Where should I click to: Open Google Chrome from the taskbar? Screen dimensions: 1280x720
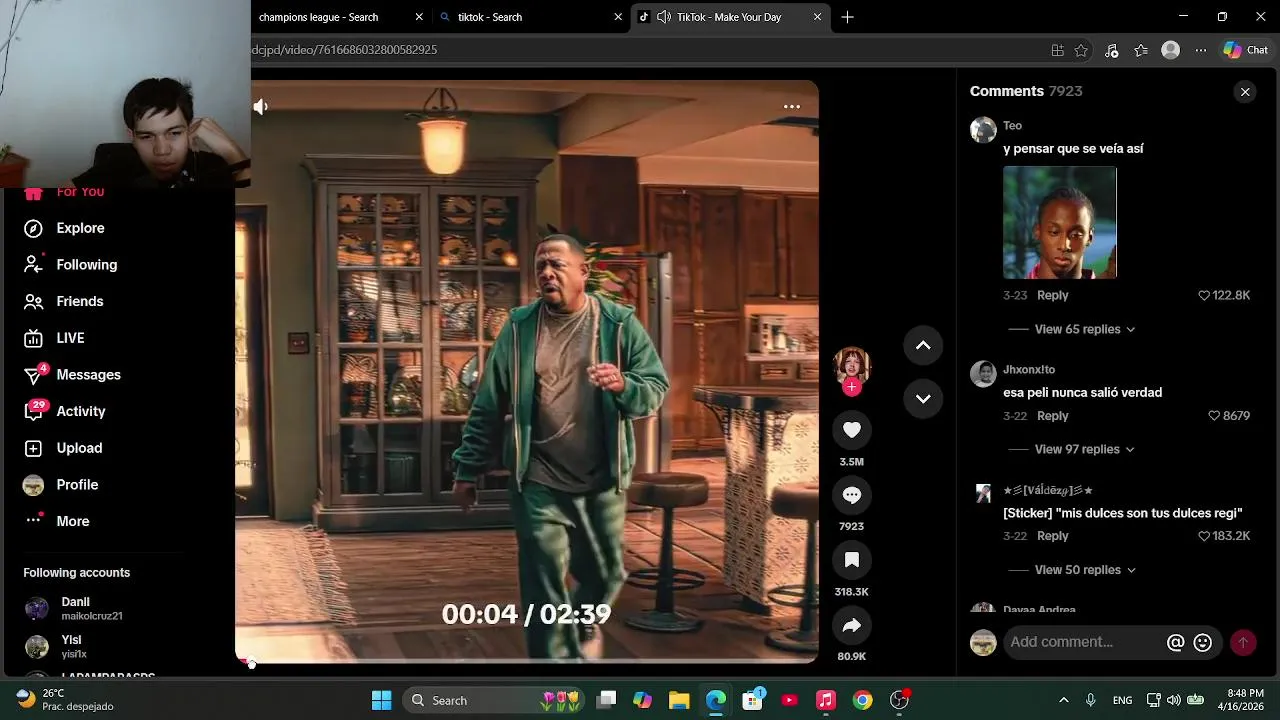click(x=862, y=700)
